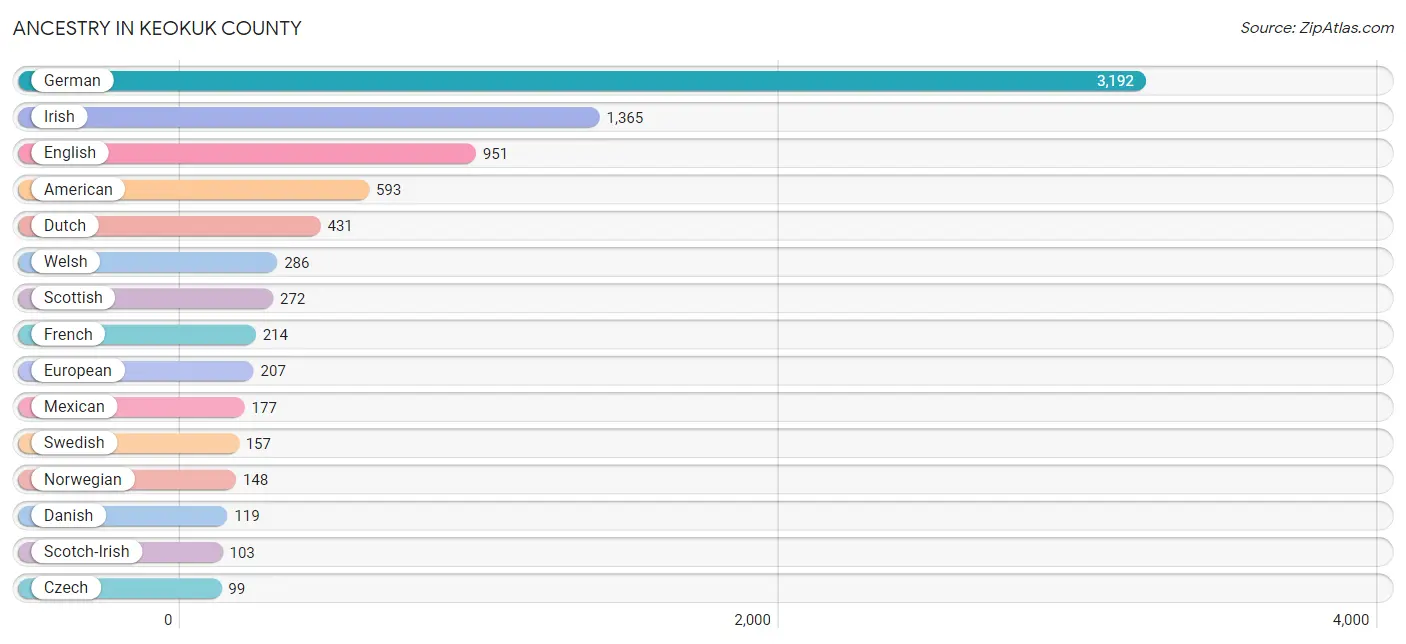Select the 286 value beside Welsh
1406x644 pixels.
coord(297,263)
